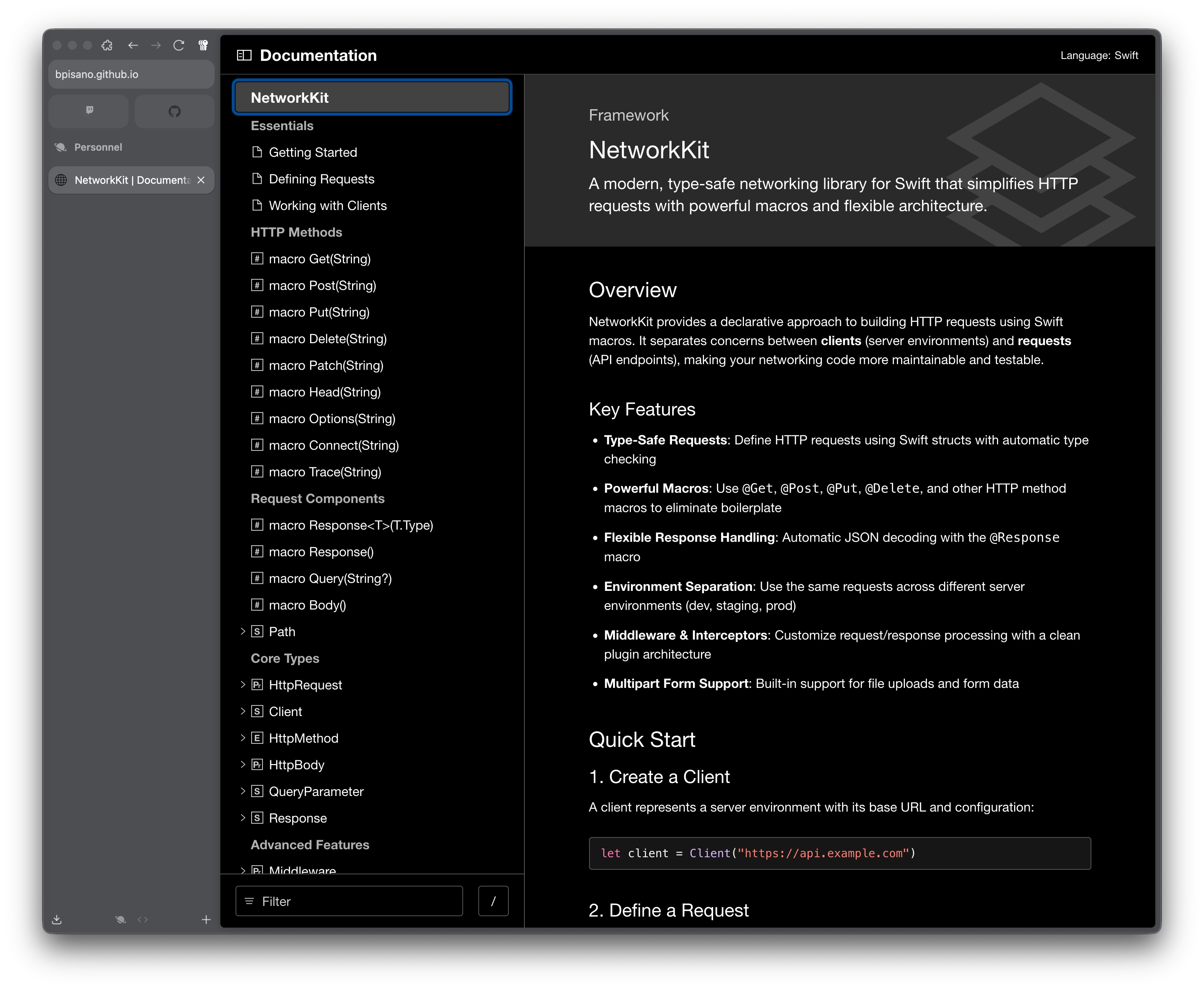Reload the page
Viewport: 1204px width, 990px height.
(178, 45)
